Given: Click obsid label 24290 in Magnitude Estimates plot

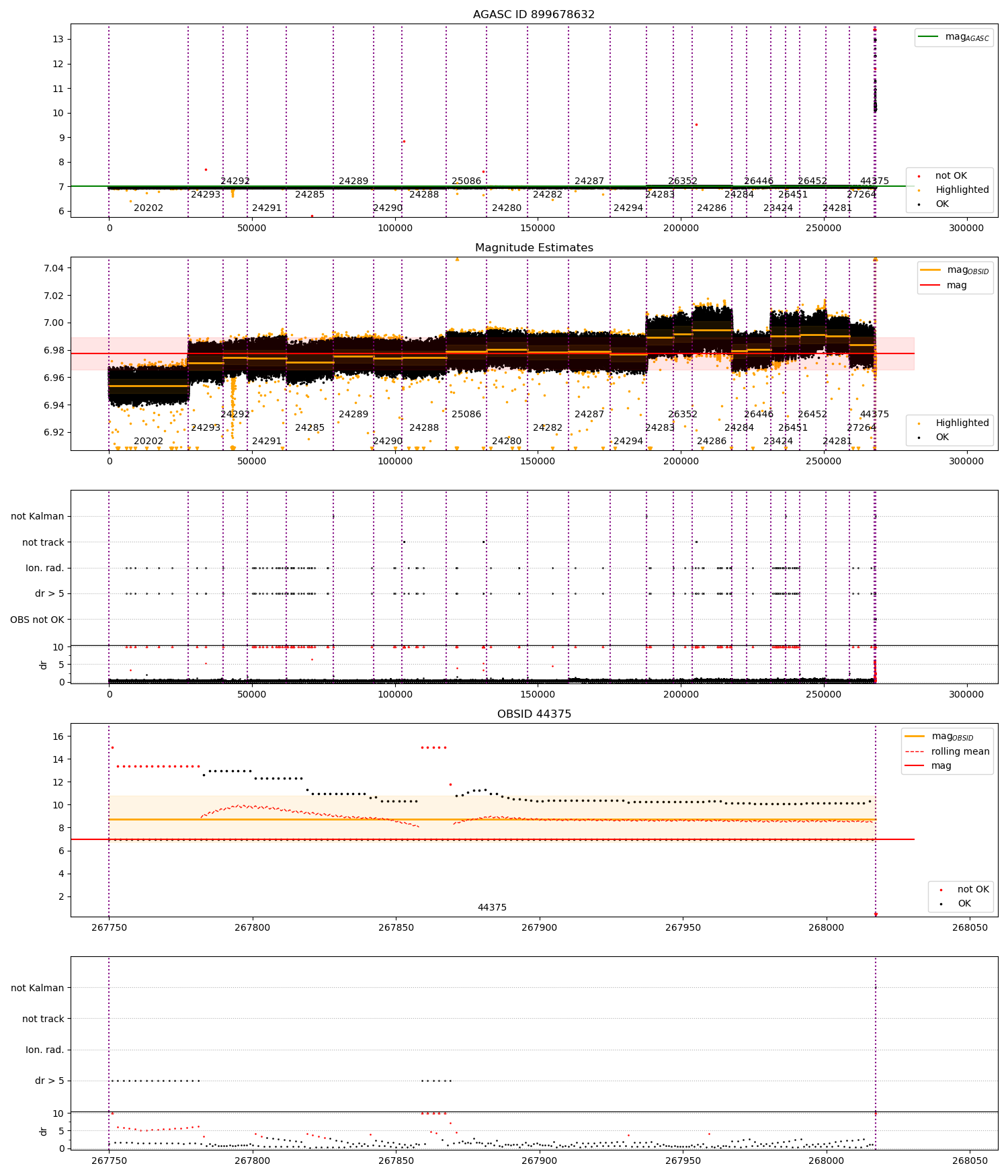Looking at the screenshot, I should [x=388, y=441].
